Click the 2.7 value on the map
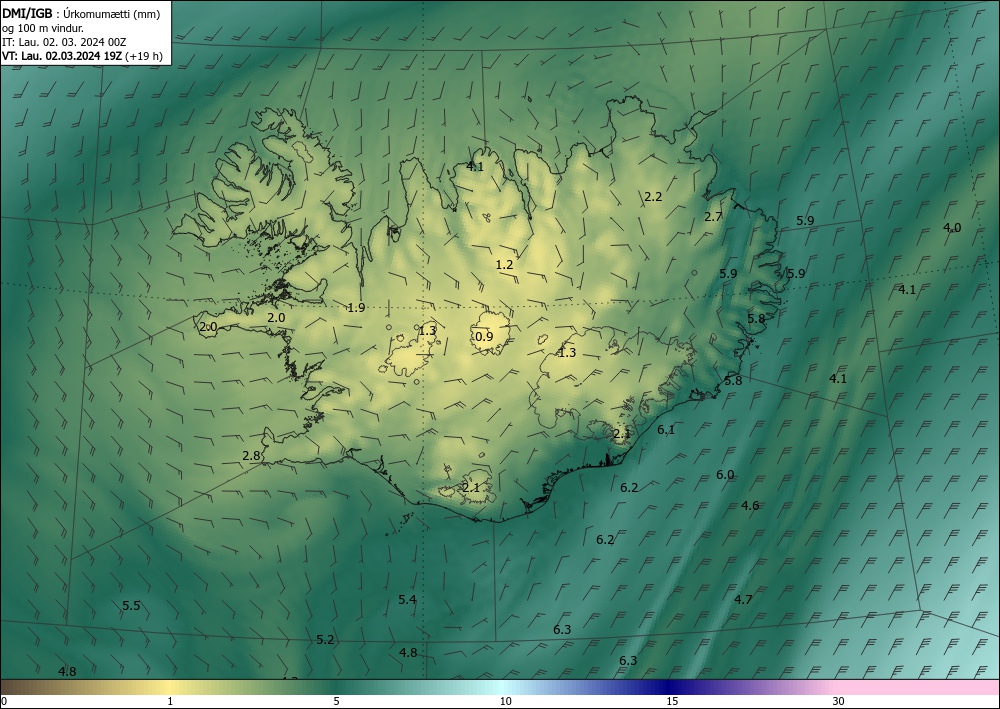 click(x=713, y=217)
